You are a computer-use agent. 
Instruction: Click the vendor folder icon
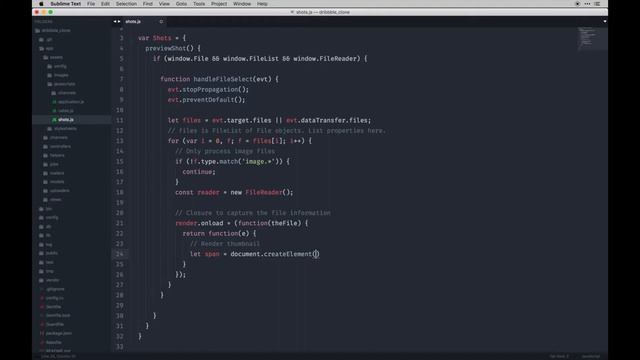click(41, 280)
